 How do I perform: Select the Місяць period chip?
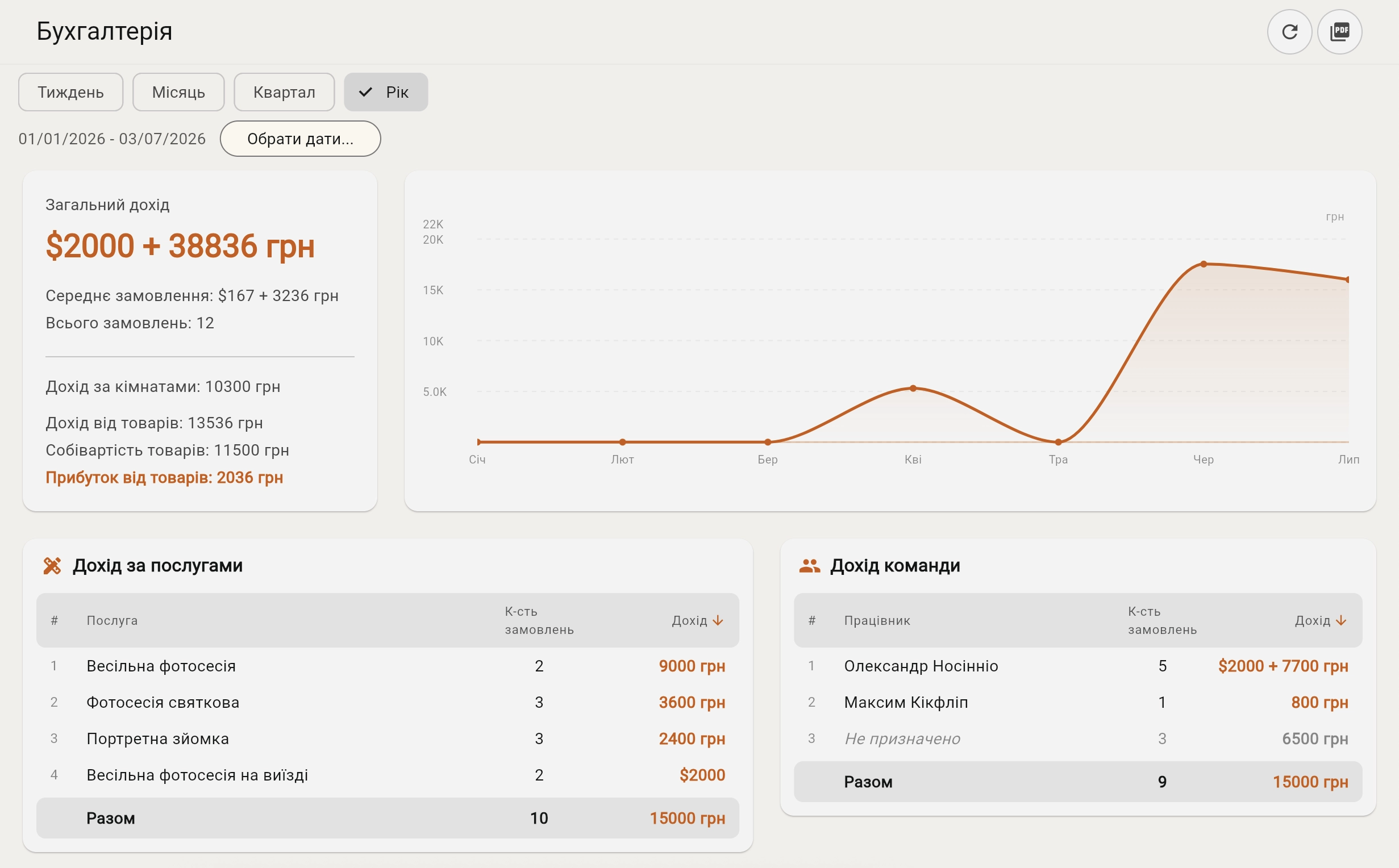(178, 92)
